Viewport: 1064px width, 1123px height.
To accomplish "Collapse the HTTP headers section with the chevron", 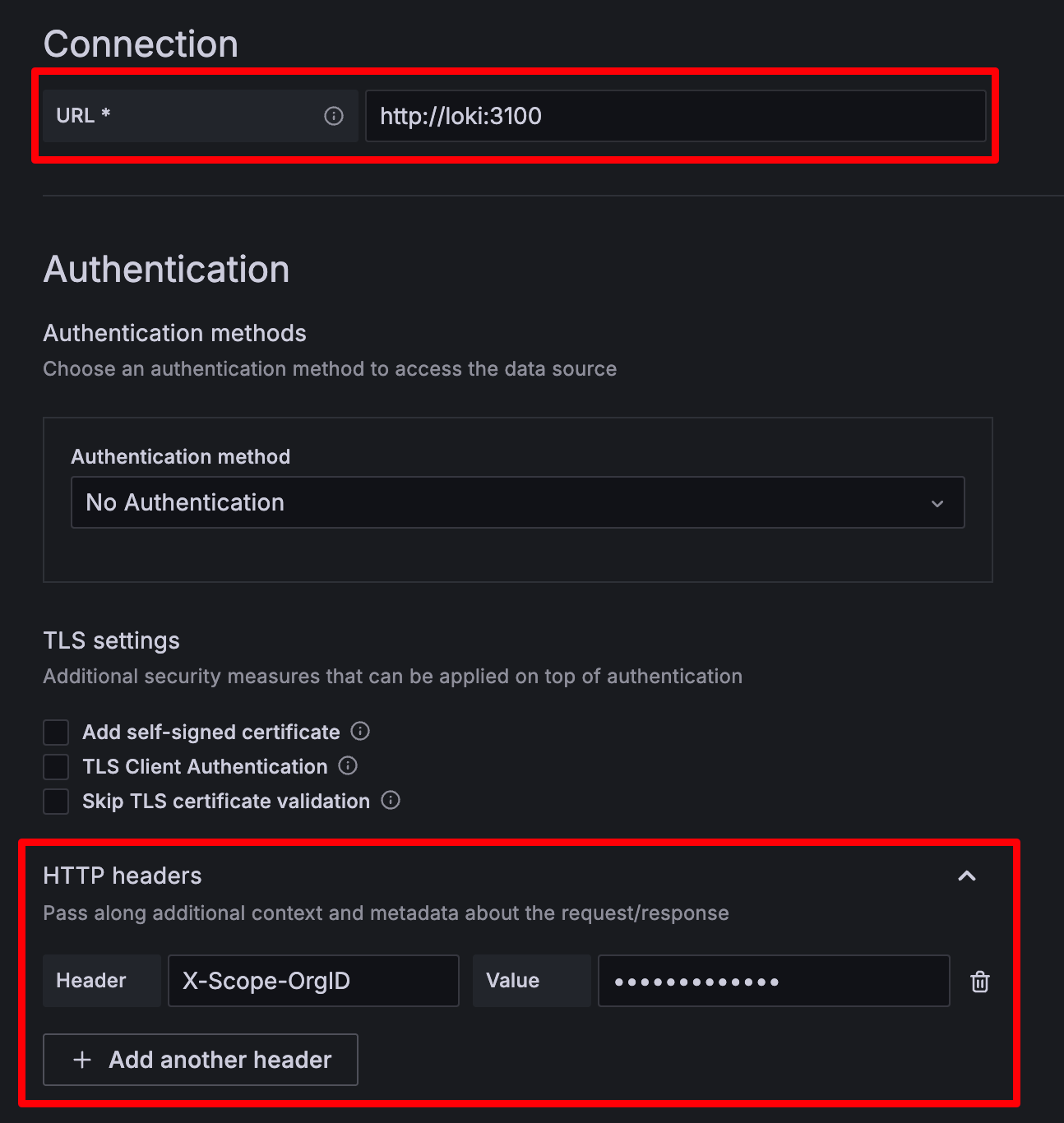I will (967, 876).
